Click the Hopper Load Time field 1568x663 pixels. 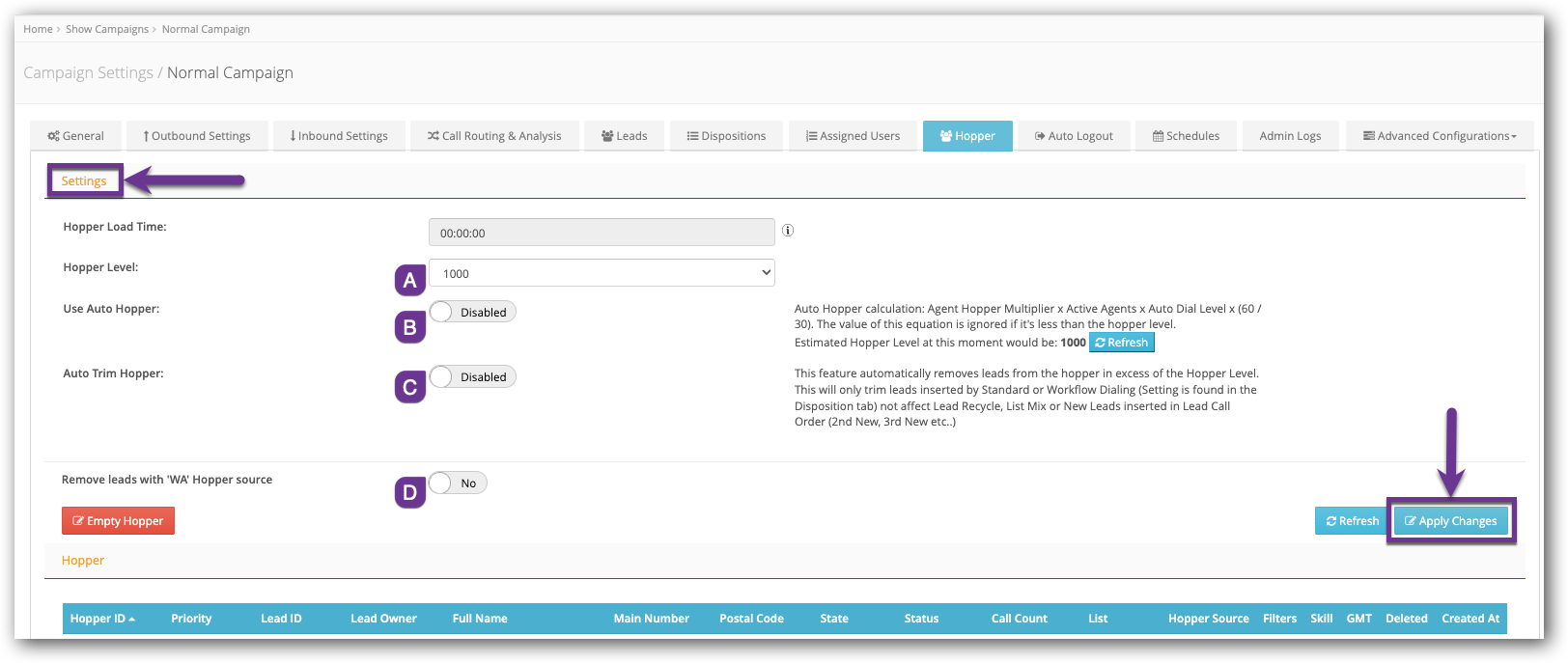click(x=602, y=233)
